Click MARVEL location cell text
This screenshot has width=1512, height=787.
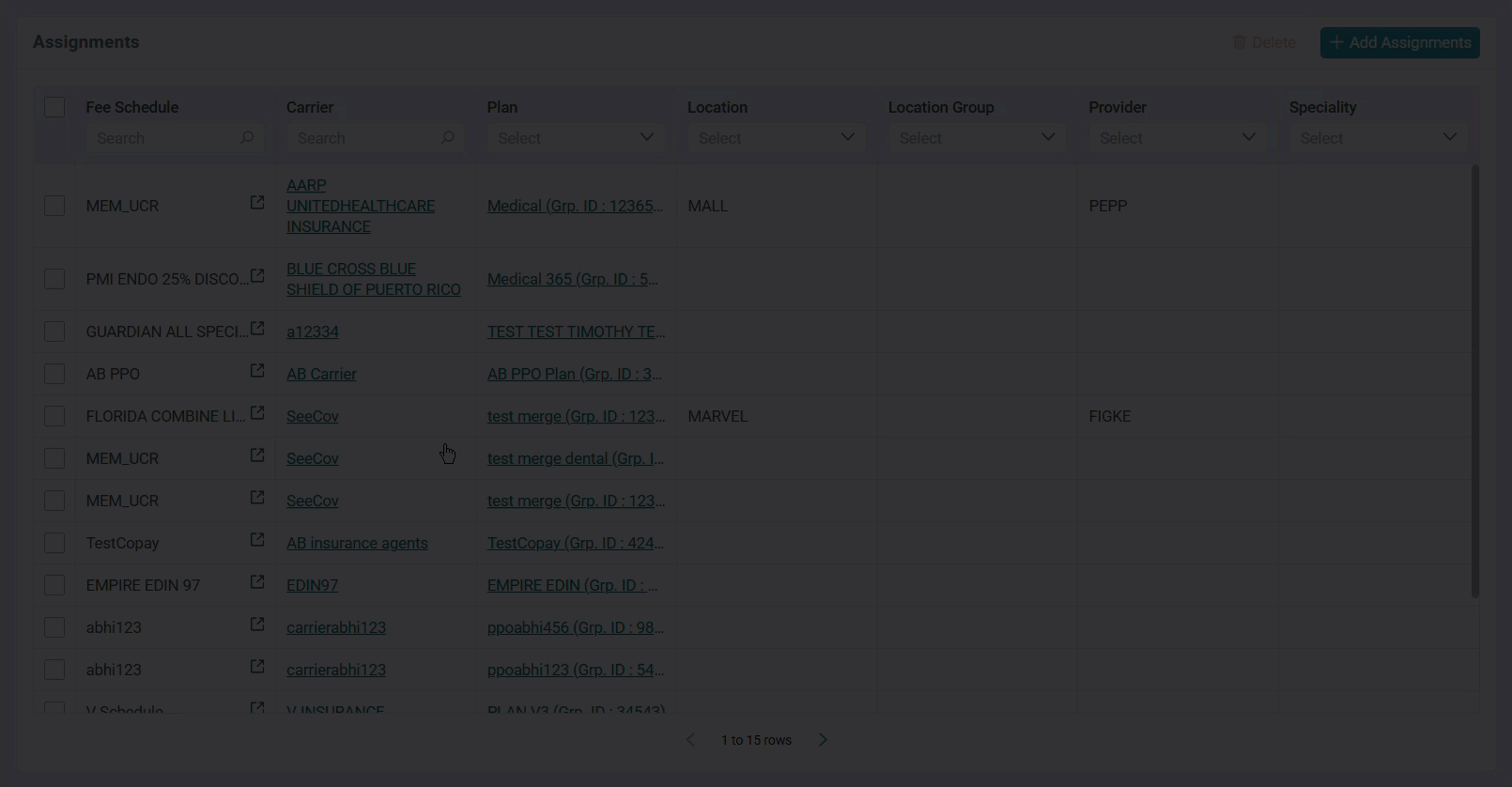point(717,416)
